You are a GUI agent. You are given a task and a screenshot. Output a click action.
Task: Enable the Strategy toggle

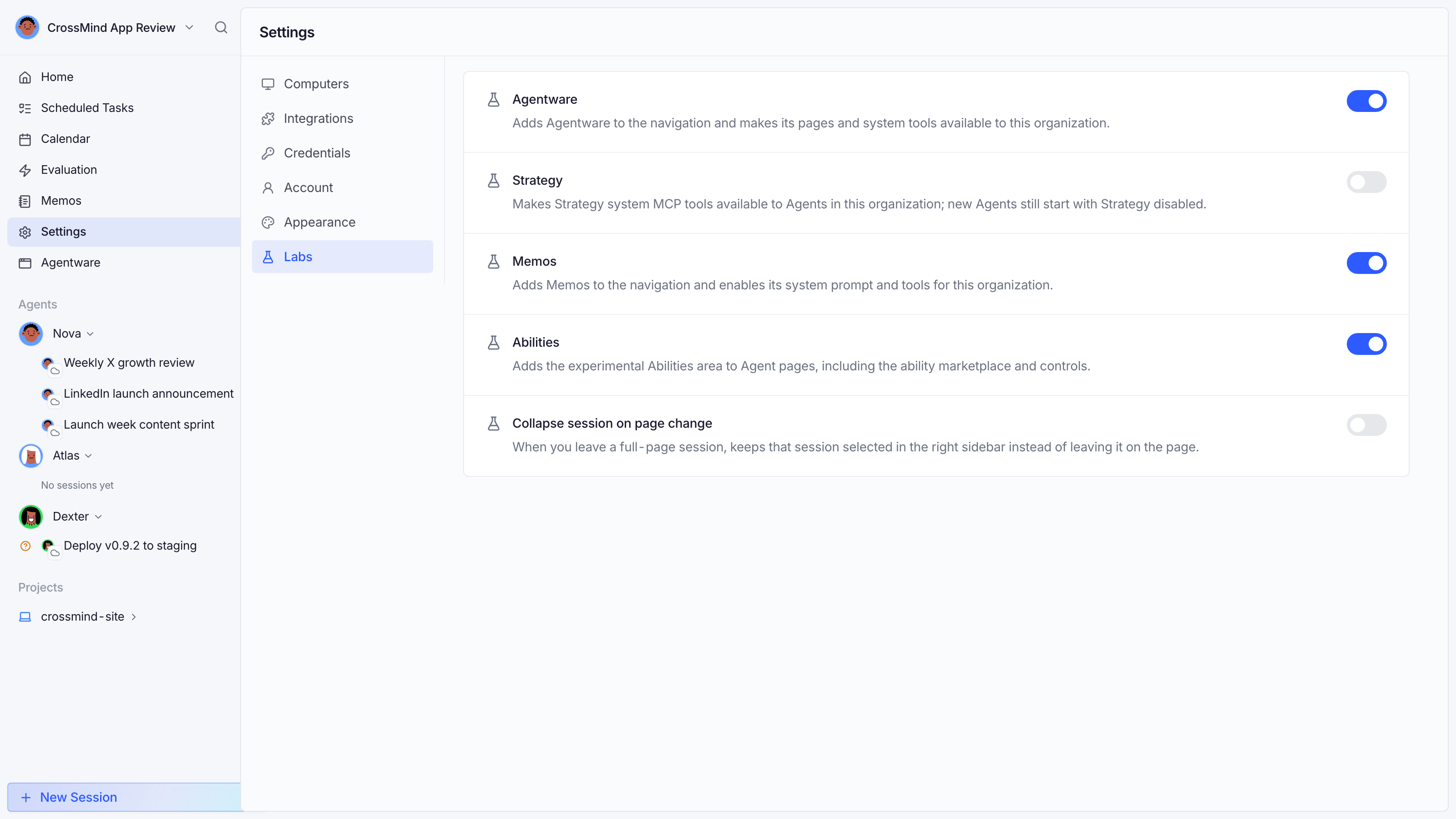(1366, 182)
